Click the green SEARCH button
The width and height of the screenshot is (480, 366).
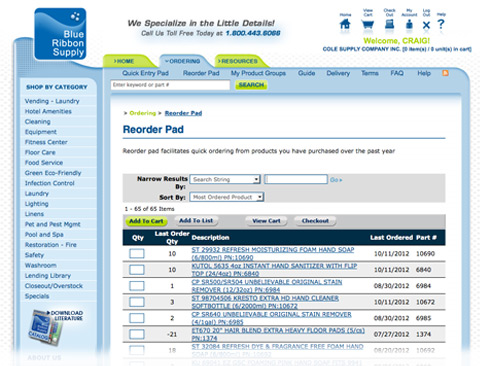point(251,85)
